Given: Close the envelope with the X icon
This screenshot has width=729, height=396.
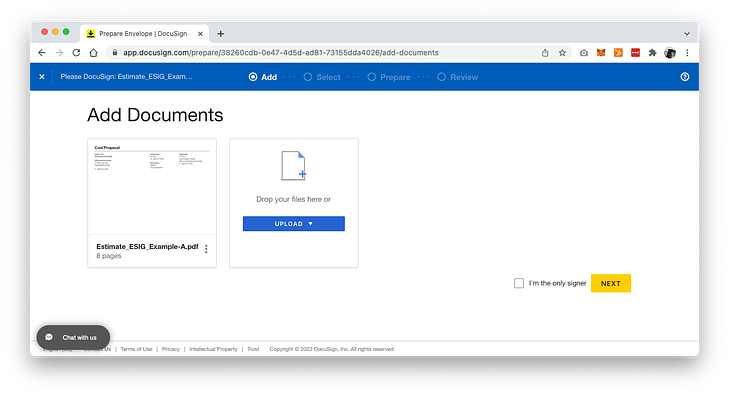Looking at the screenshot, I should [x=42, y=77].
